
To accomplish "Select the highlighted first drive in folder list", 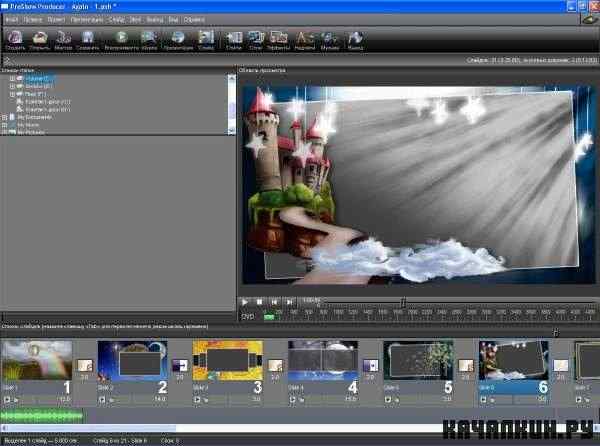I will pos(38,78).
